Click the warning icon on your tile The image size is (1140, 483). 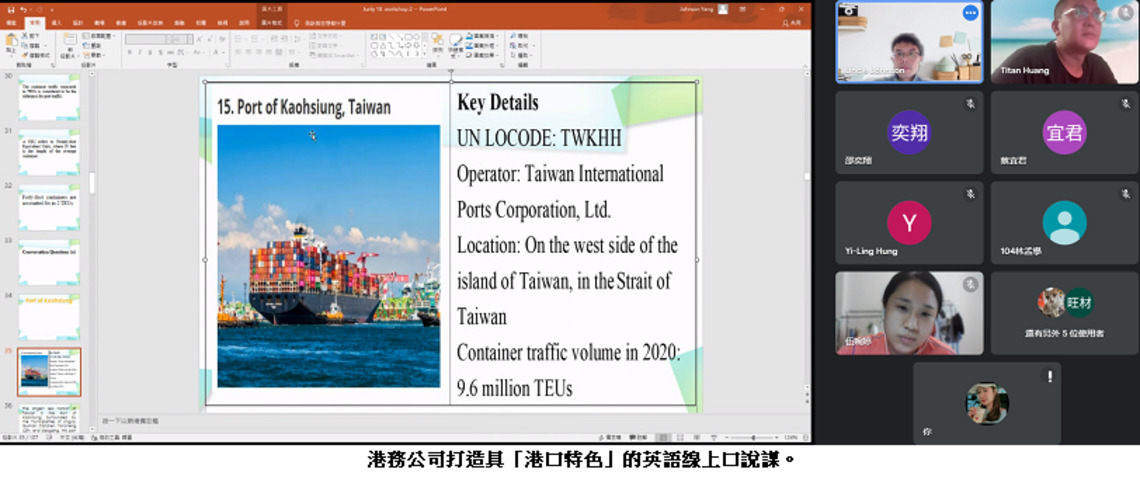tap(1049, 376)
